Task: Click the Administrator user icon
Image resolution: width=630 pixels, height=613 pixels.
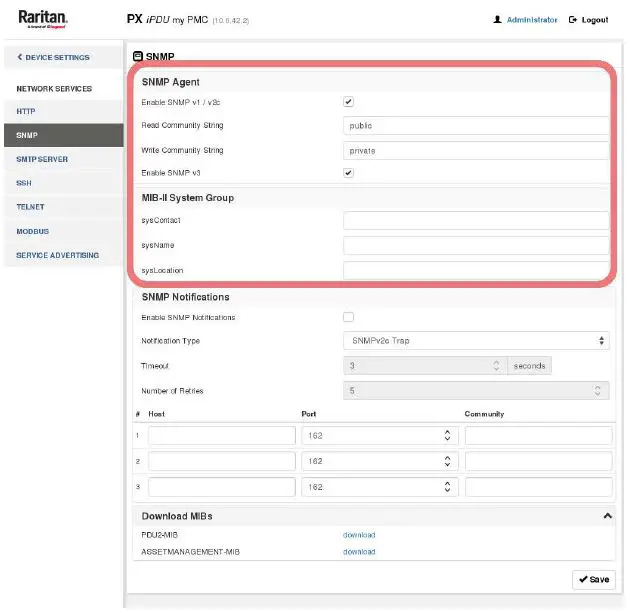Action: click(x=497, y=20)
